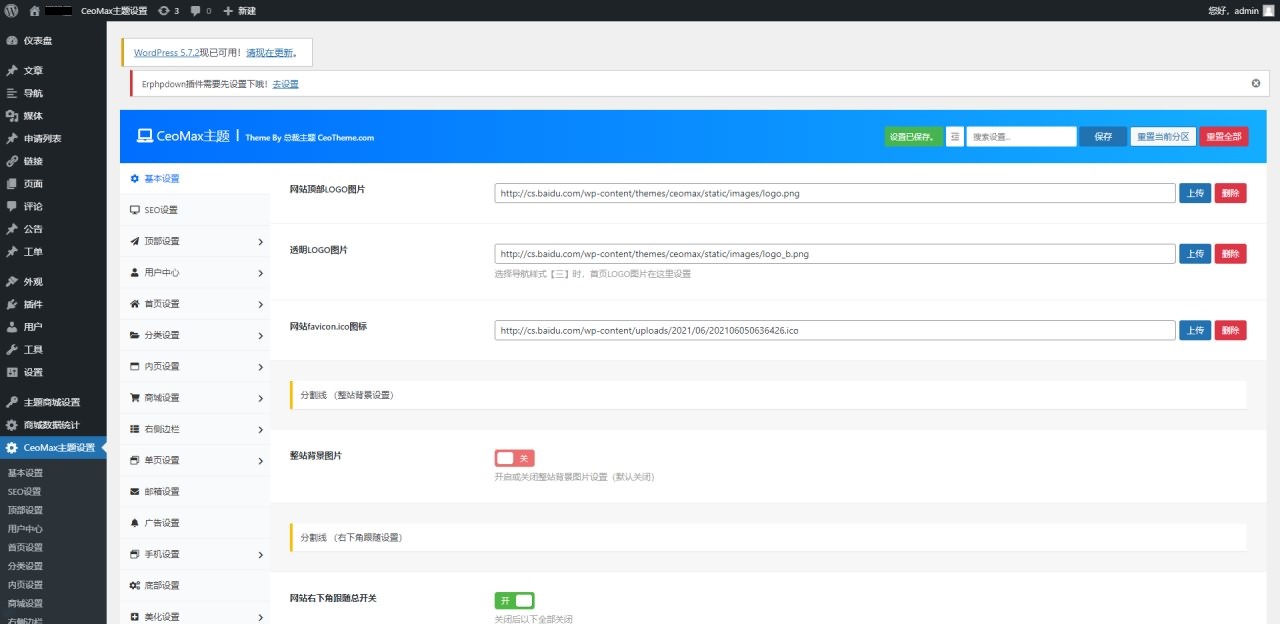The width and height of the screenshot is (1280, 624).
Task: Open the comments bubble icon showing 0
Action: [200, 10]
